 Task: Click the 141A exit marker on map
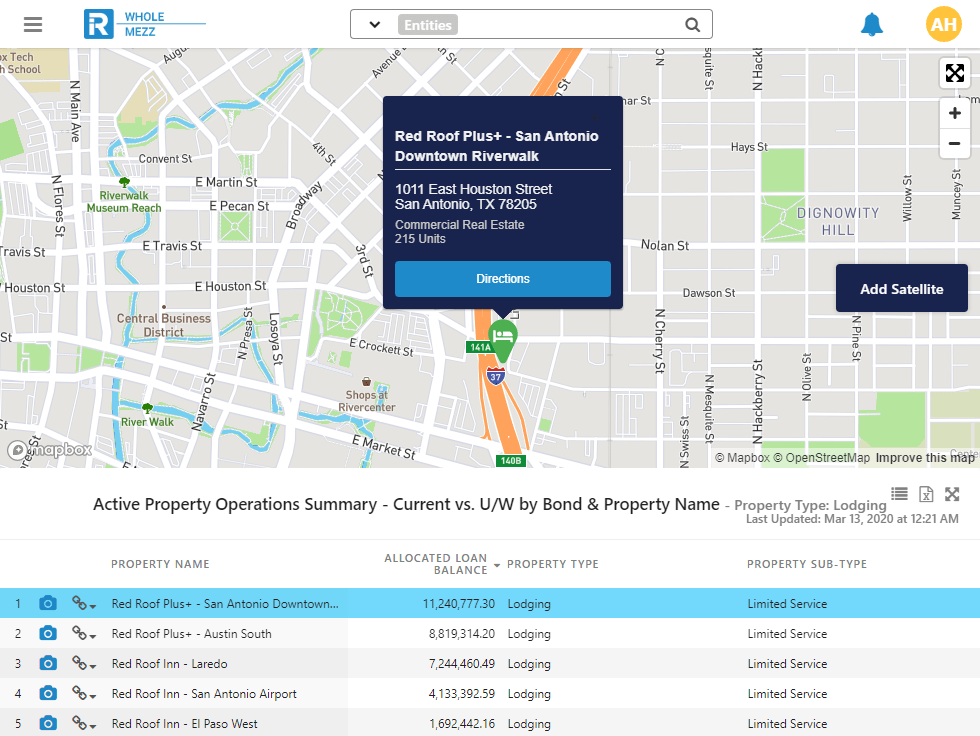click(x=480, y=347)
